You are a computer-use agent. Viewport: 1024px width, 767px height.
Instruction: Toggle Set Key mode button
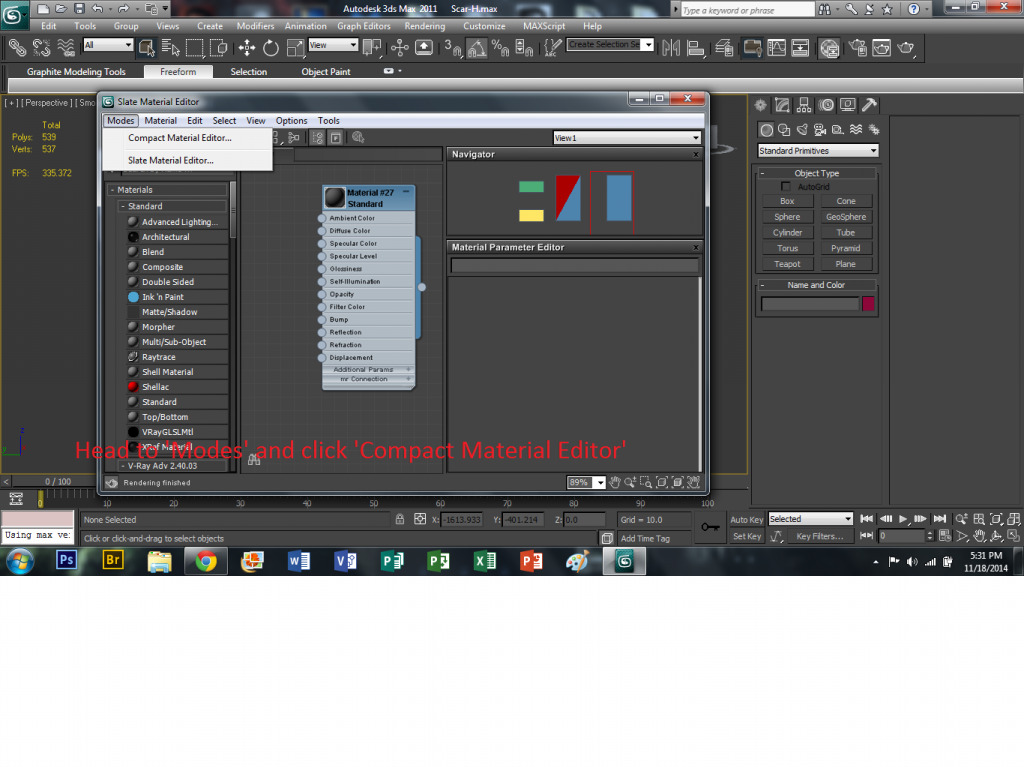(746, 536)
